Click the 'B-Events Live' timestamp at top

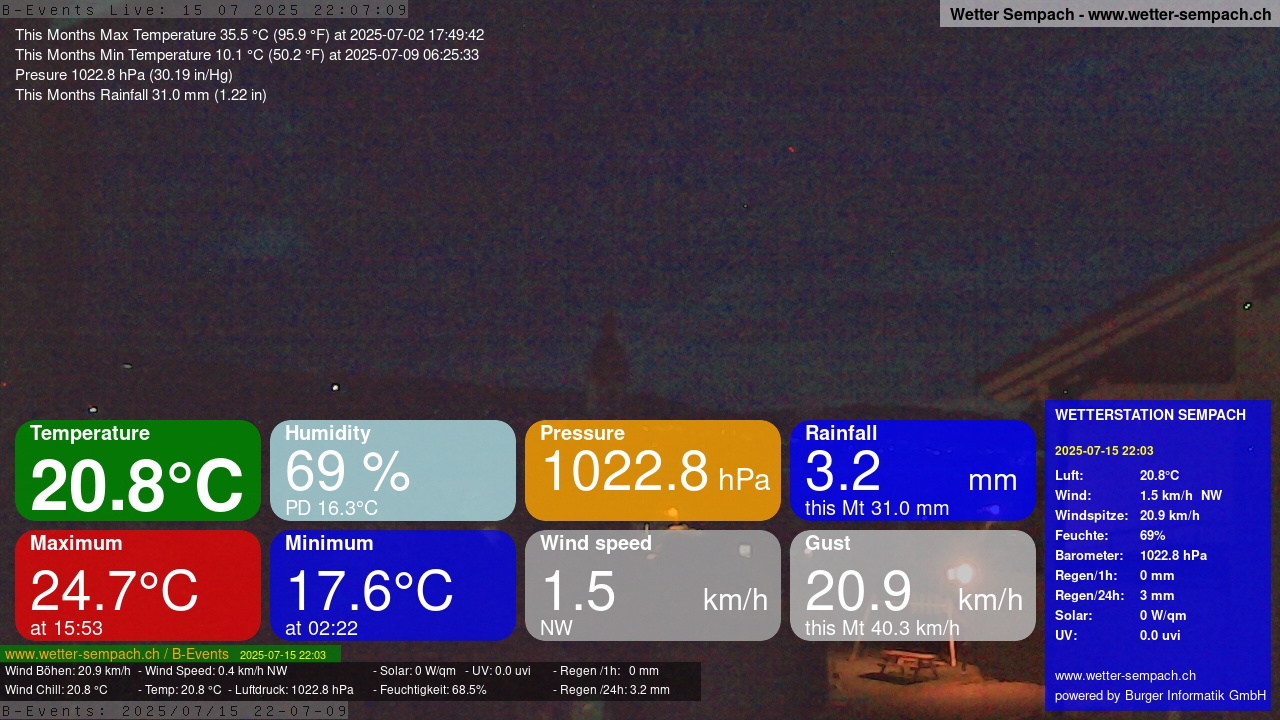click(x=204, y=9)
